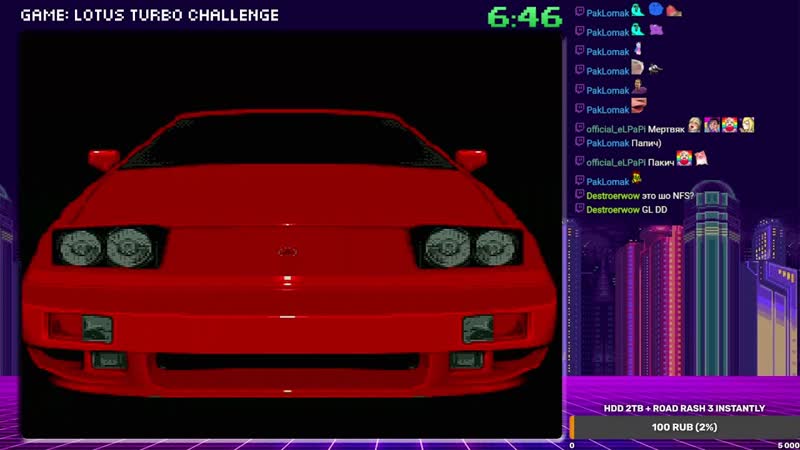The image size is (800, 450).
Task: Click Twitch badge on the Мертвяк message
Action: pyautogui.click(x=580, y=128)
